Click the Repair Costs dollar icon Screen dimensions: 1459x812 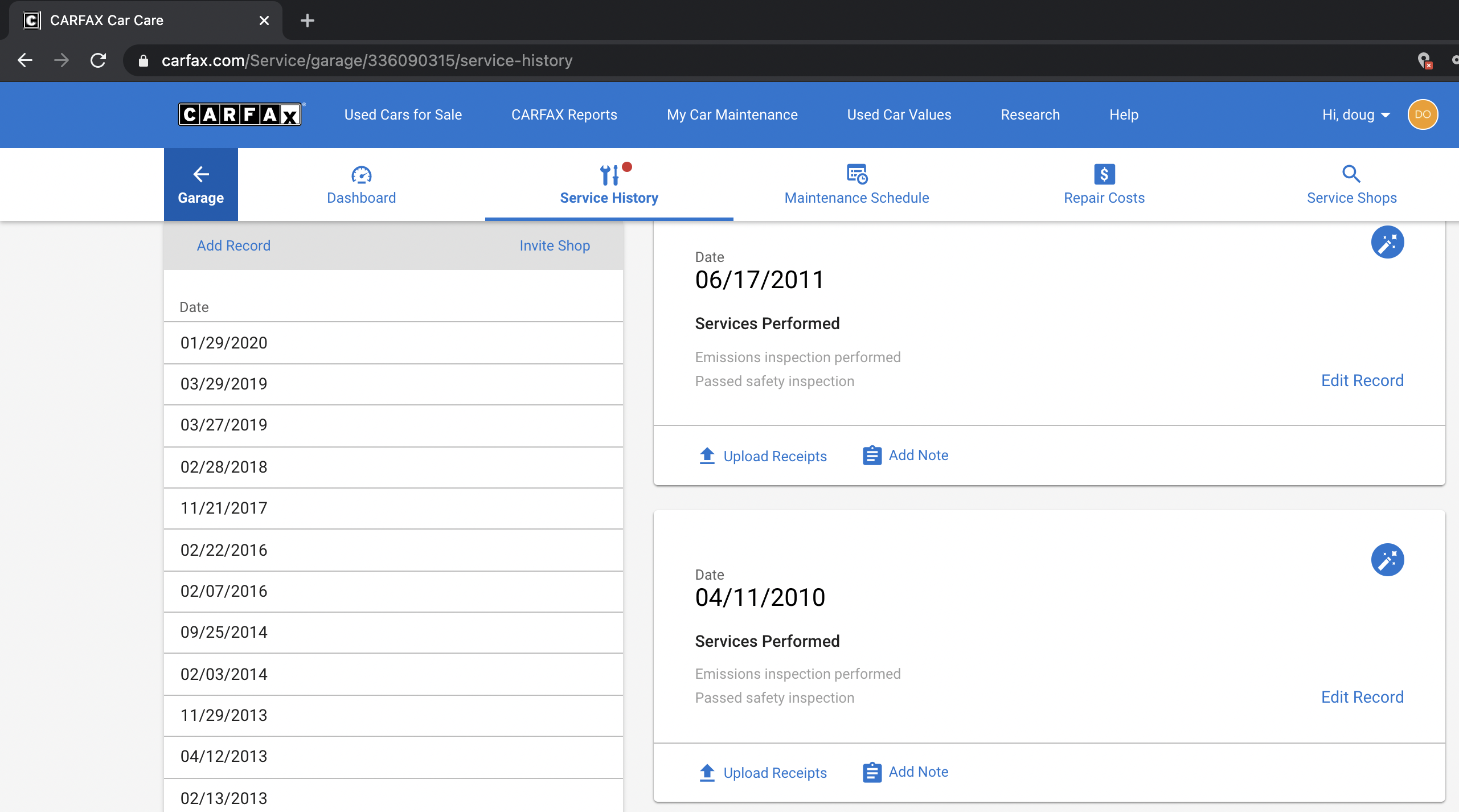tap(1104, 174)
